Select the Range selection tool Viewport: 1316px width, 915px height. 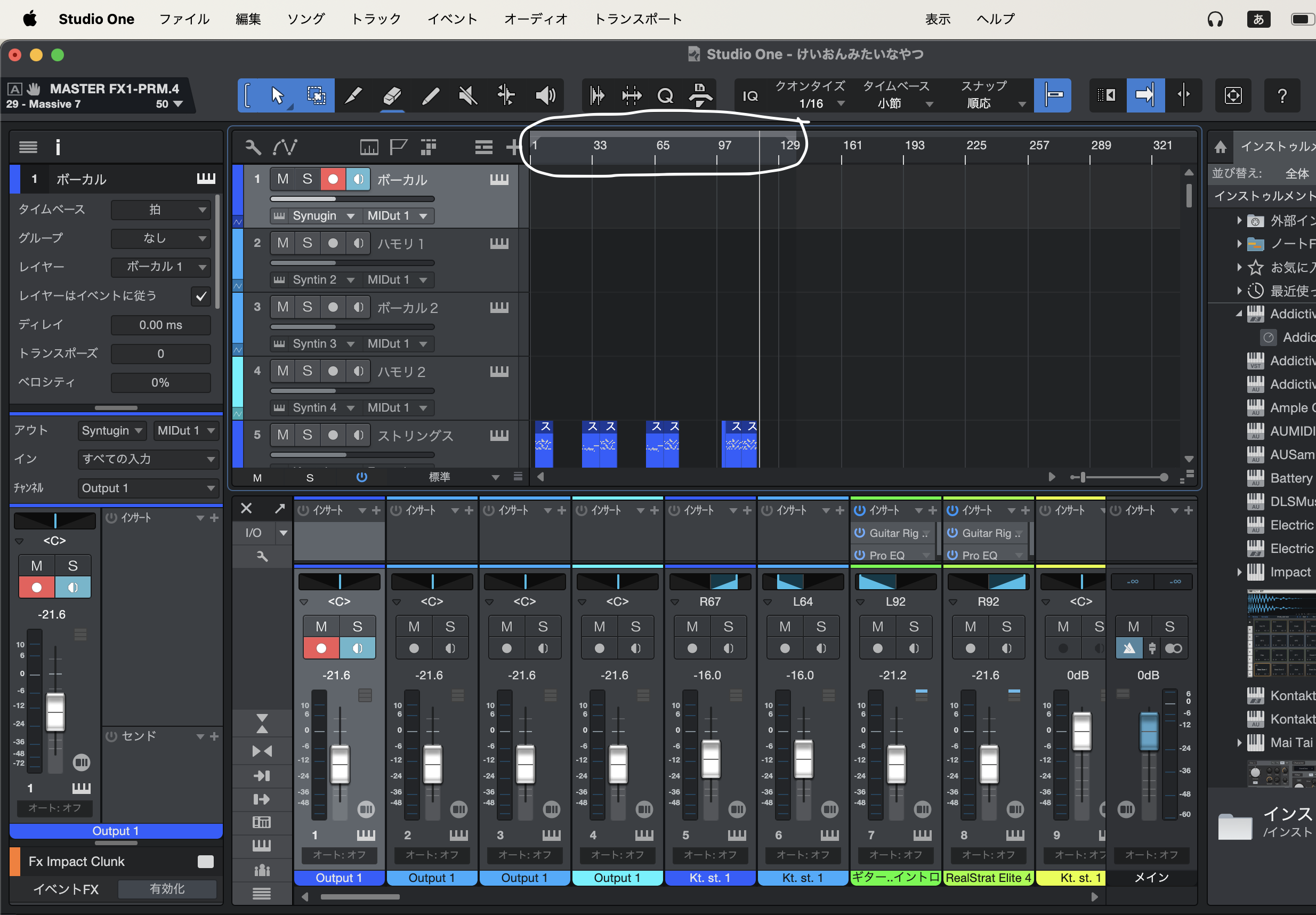click(316, 95)
